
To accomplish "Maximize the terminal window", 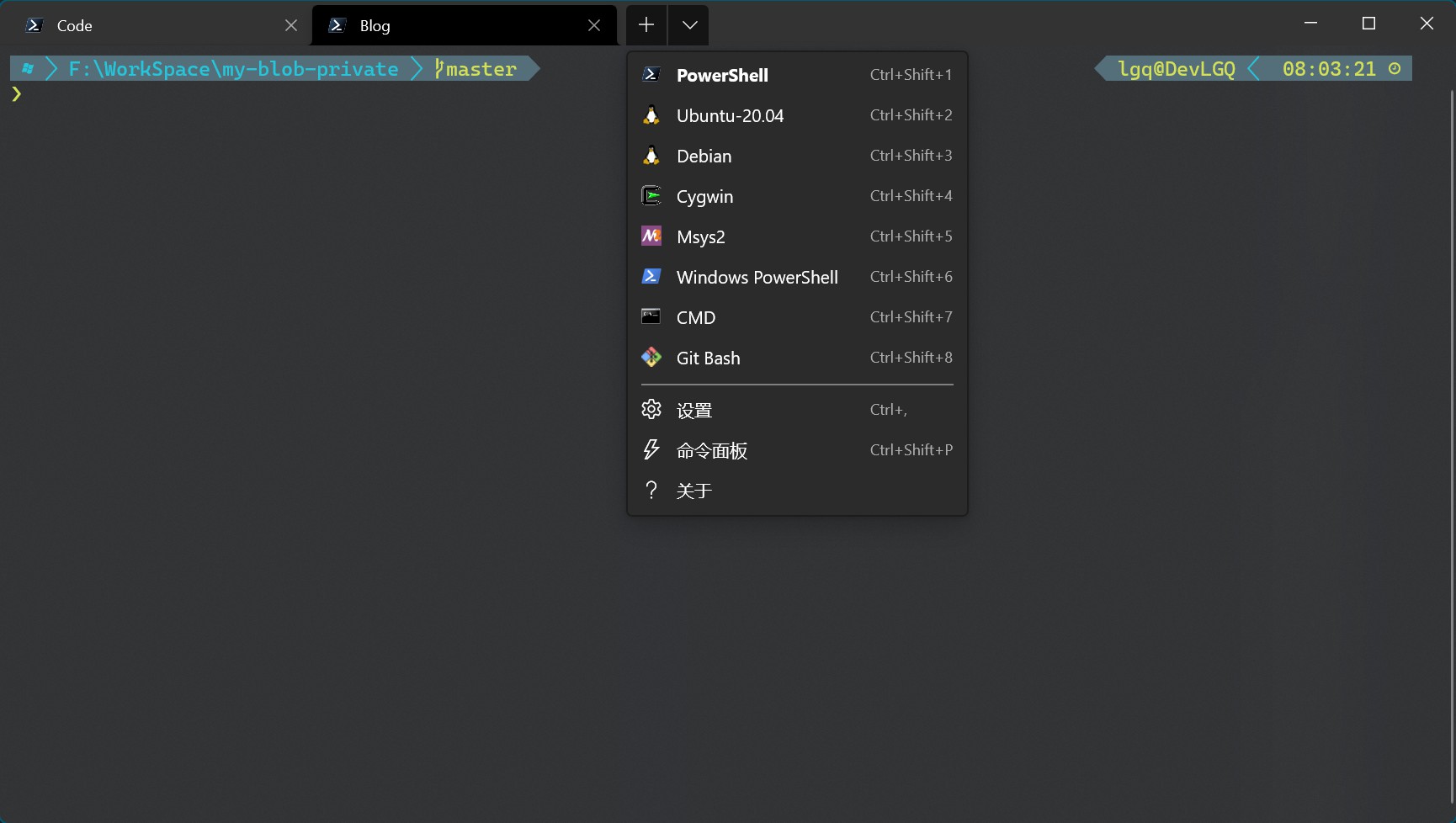I will [x=1368, y=24].
